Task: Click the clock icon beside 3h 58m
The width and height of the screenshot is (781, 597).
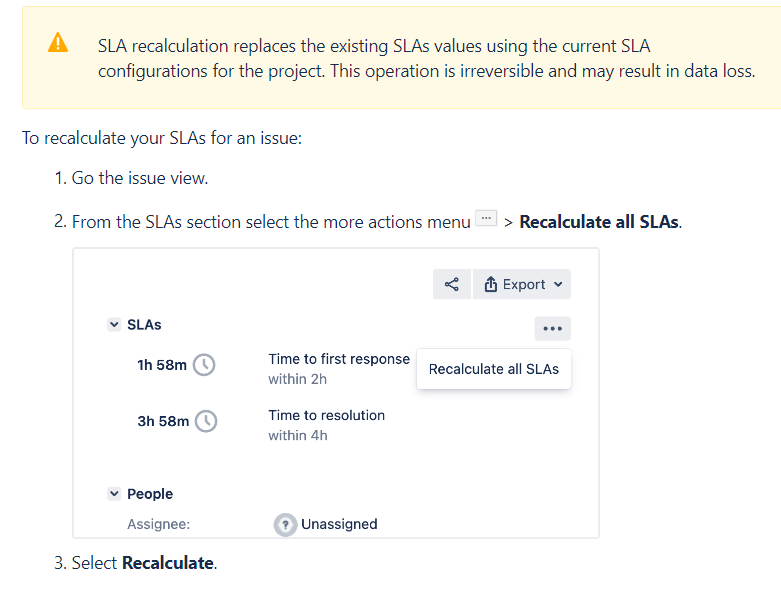Action: (206, 421)
